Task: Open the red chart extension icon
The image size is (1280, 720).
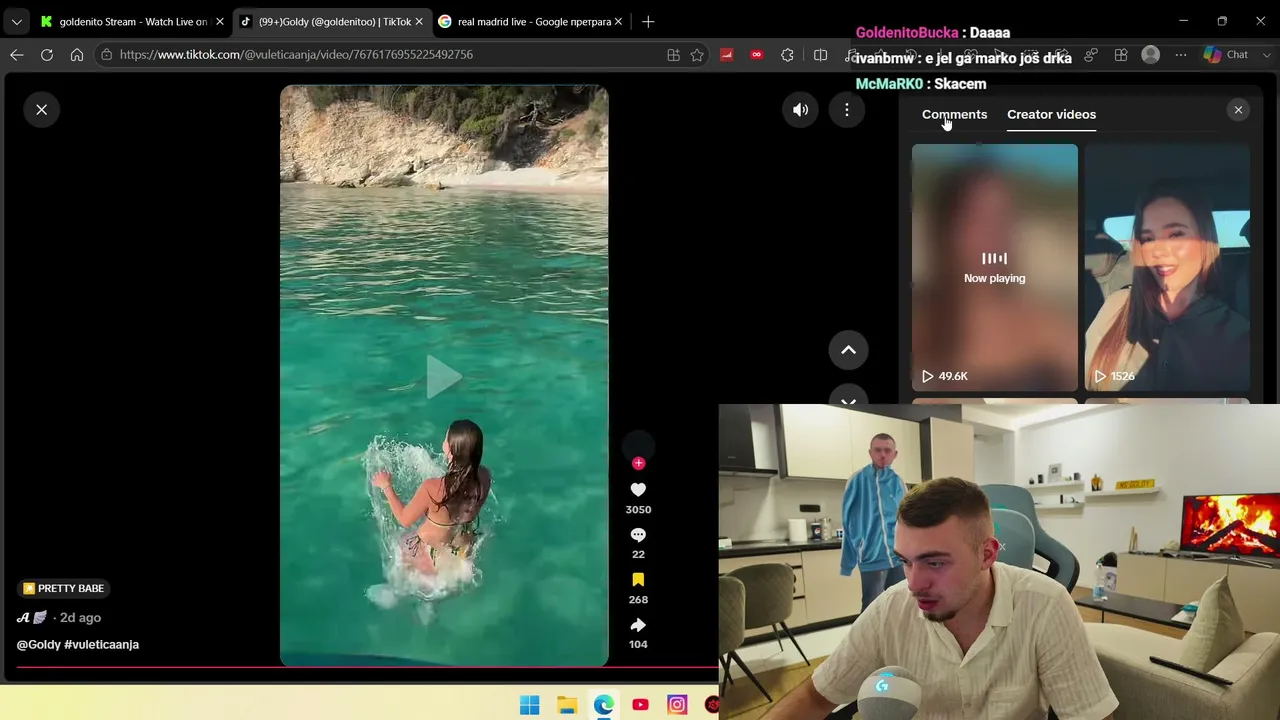Action: point(727,55)
